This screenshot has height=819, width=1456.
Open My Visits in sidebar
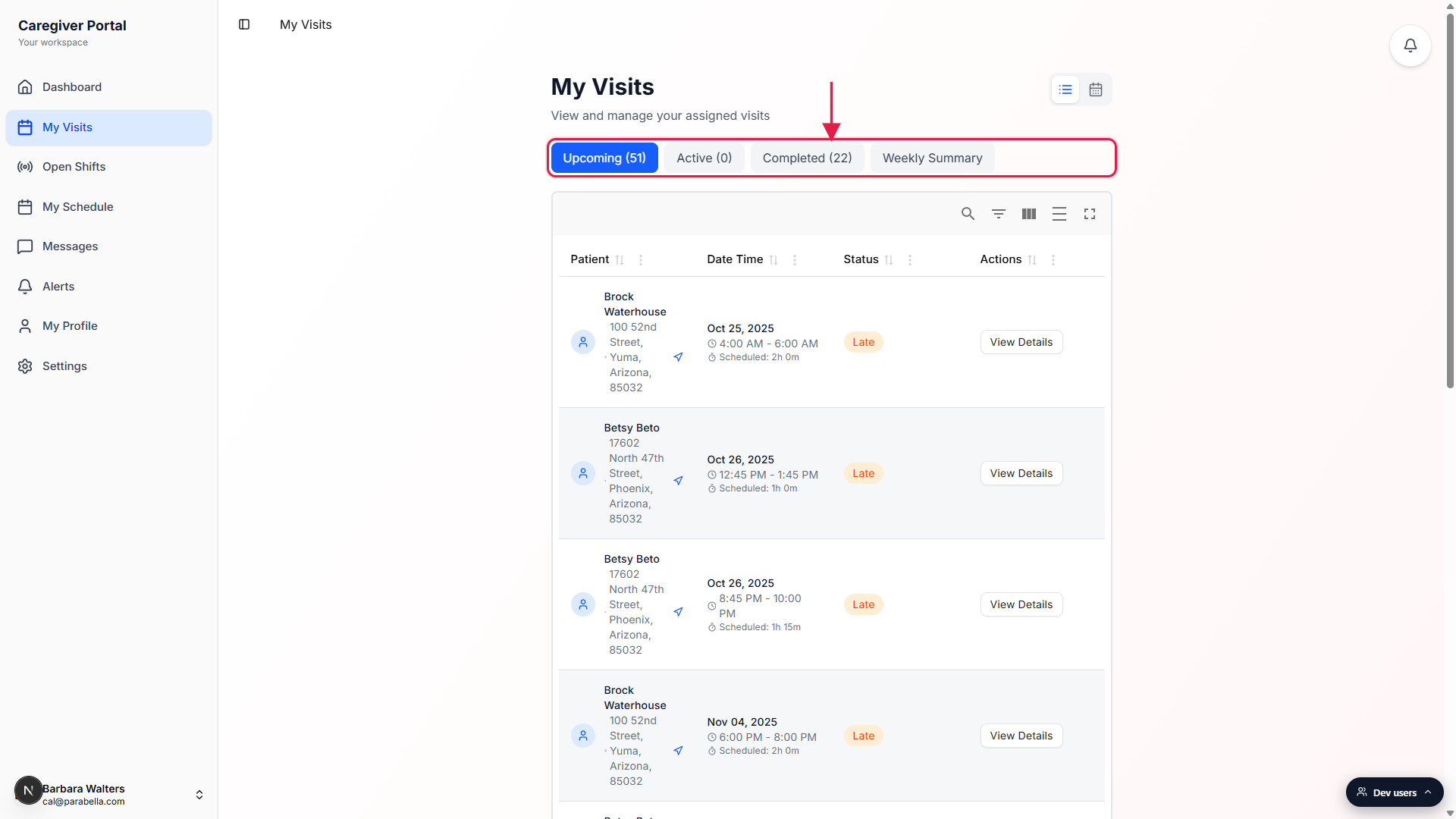coord(108,127)
